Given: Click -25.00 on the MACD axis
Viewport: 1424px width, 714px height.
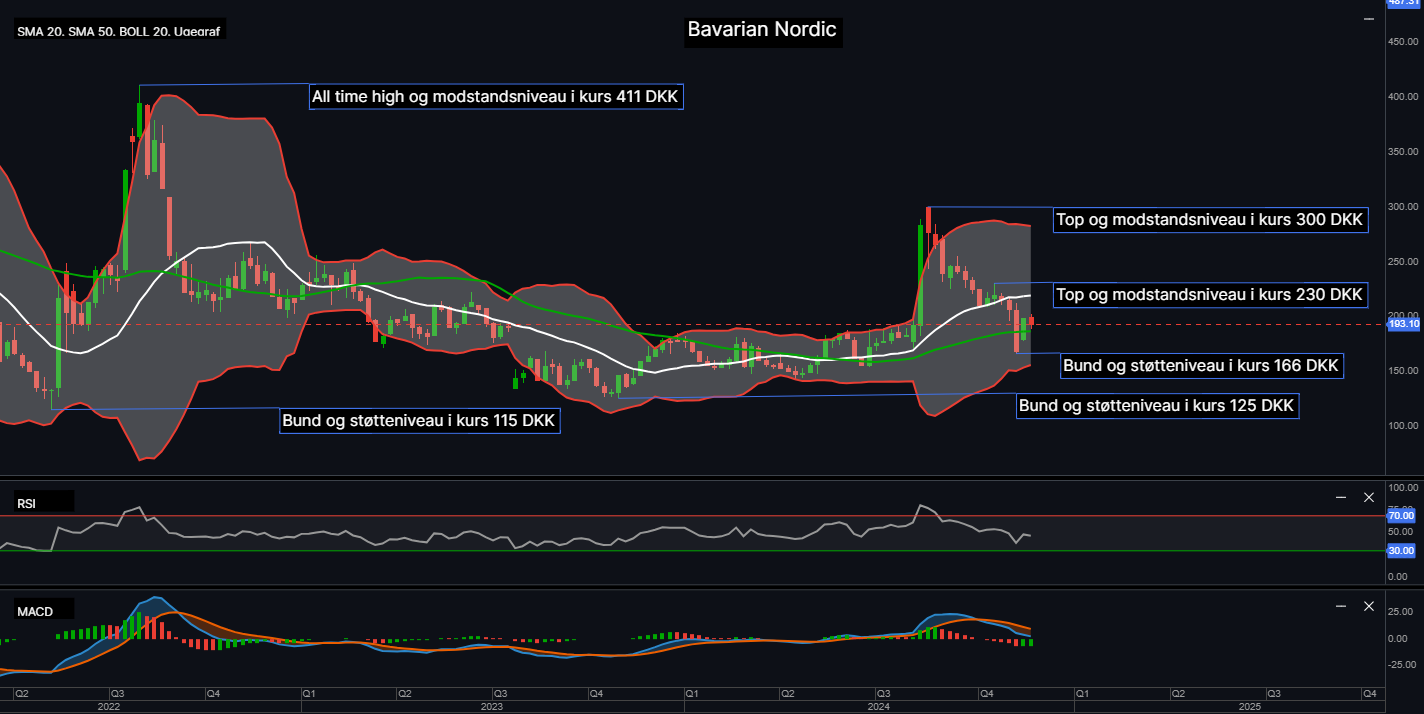Looking at the screenshot, I should tap(1402, 664).
